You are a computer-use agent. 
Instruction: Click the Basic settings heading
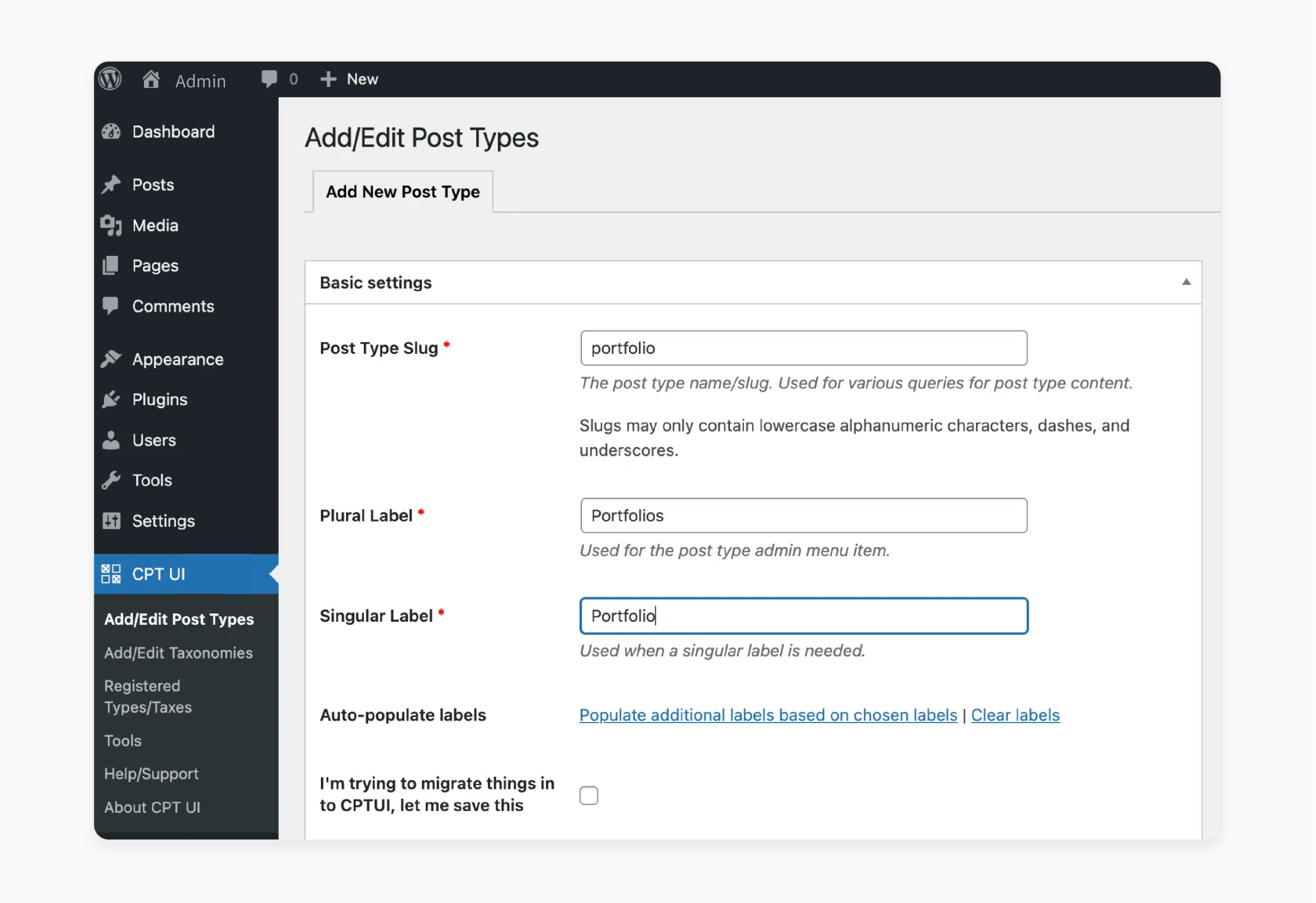click(x=375, y=283)
